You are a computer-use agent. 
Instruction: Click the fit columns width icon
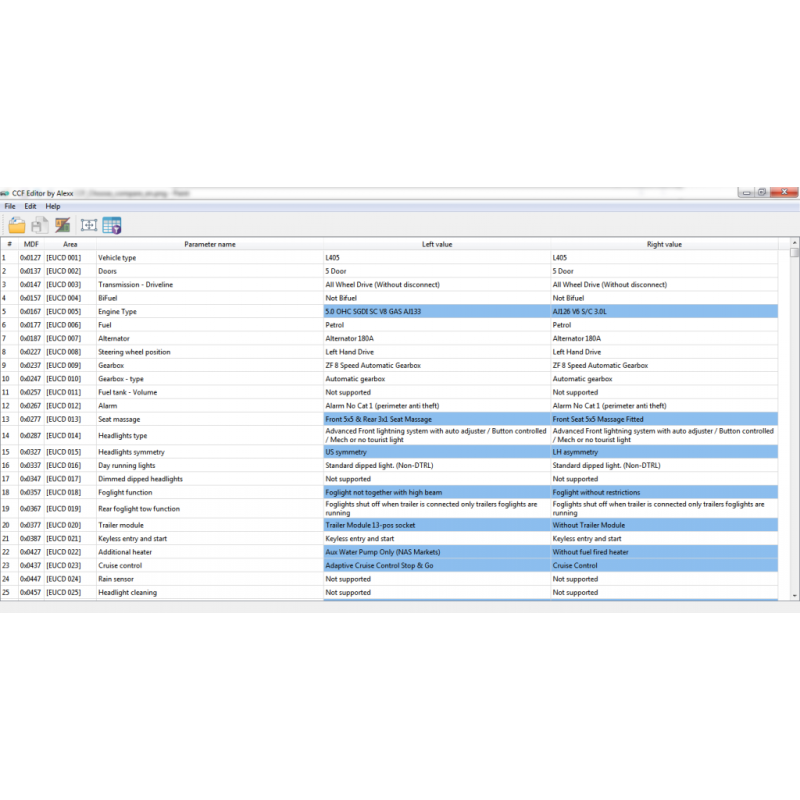88,224
